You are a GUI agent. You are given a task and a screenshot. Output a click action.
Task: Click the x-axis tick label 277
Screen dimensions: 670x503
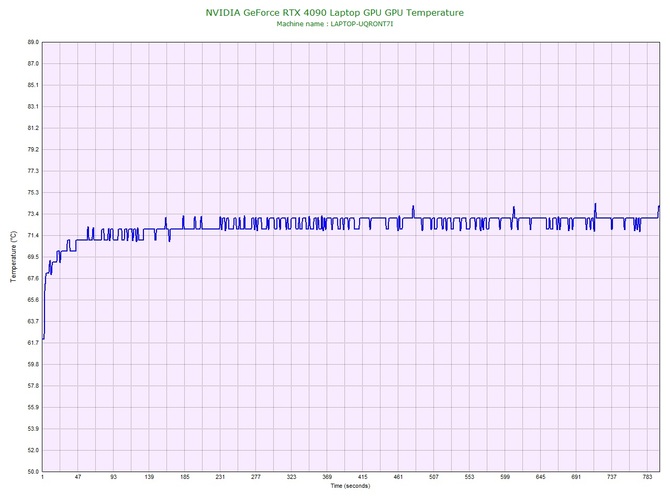[x=256, y=477]
